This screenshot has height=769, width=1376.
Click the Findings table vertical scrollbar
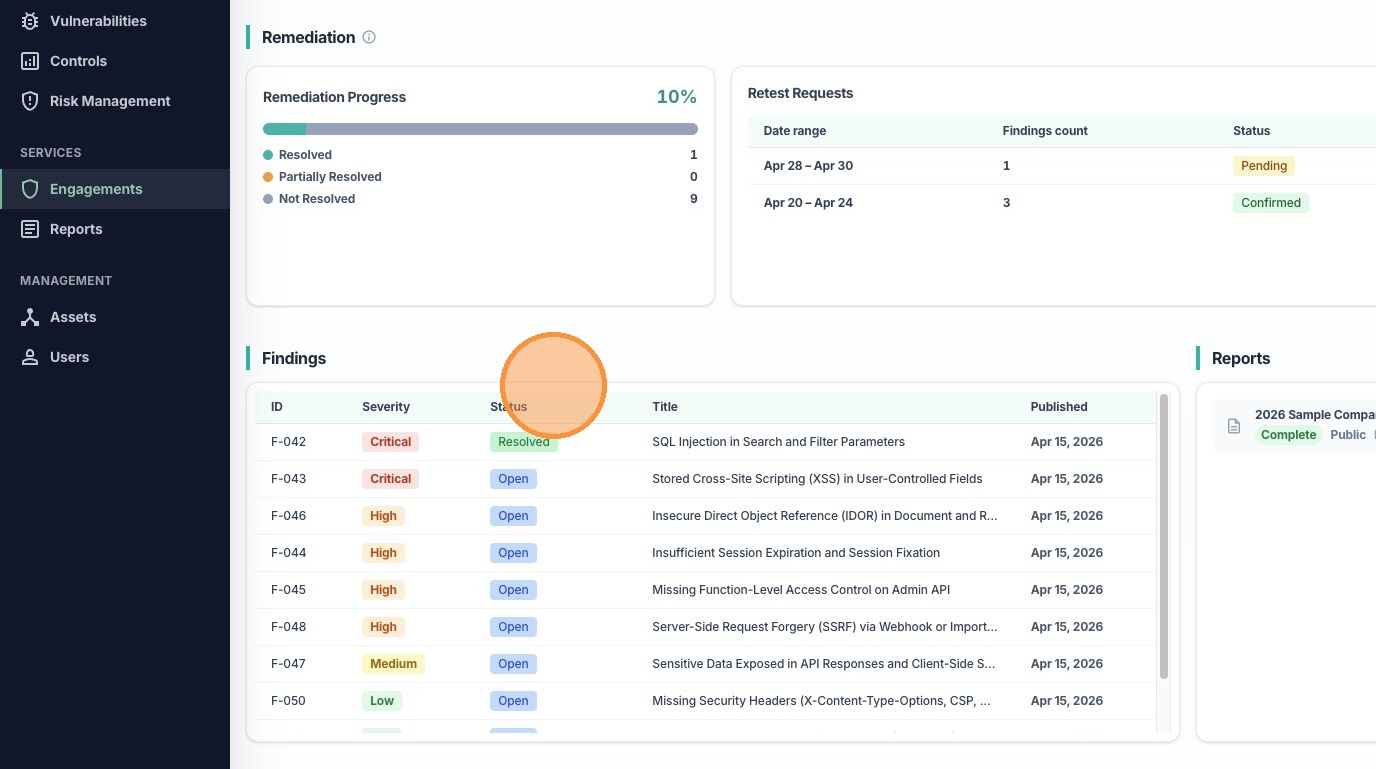pos(1163,536)
